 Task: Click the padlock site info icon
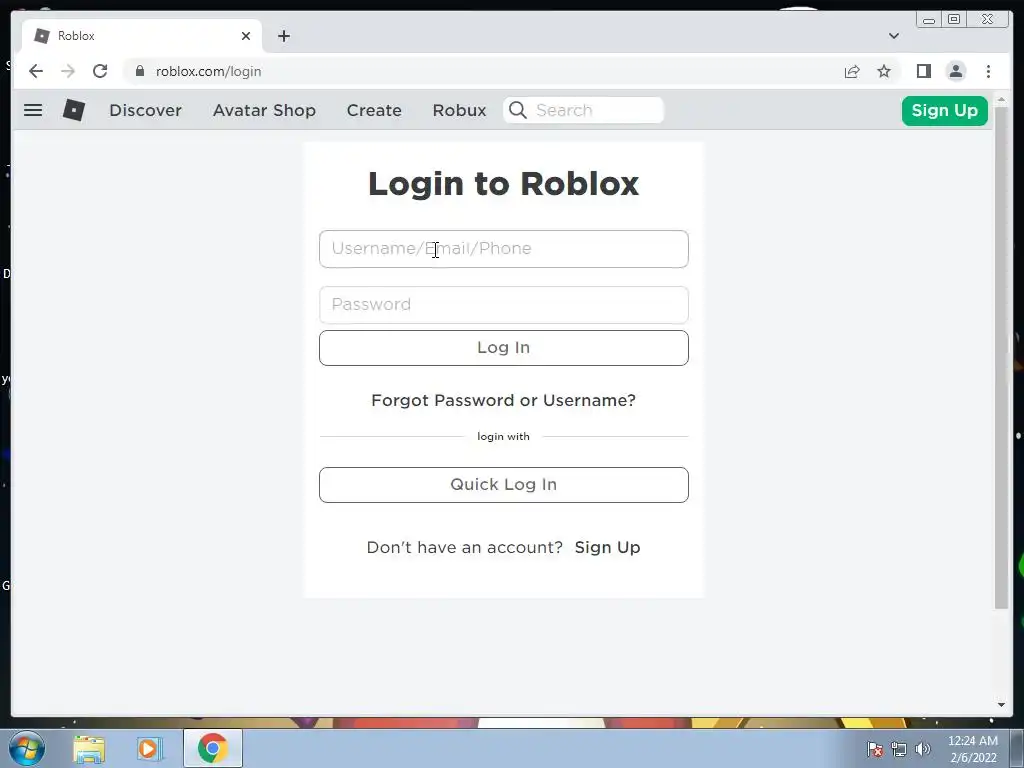pyautogui.click(x=140, y=71)
